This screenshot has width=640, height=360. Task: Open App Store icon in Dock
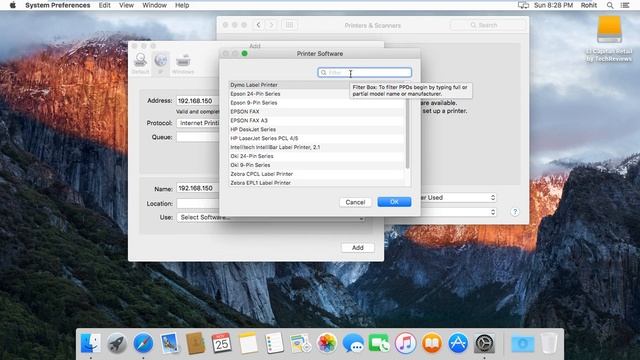[x=458, y=343]
